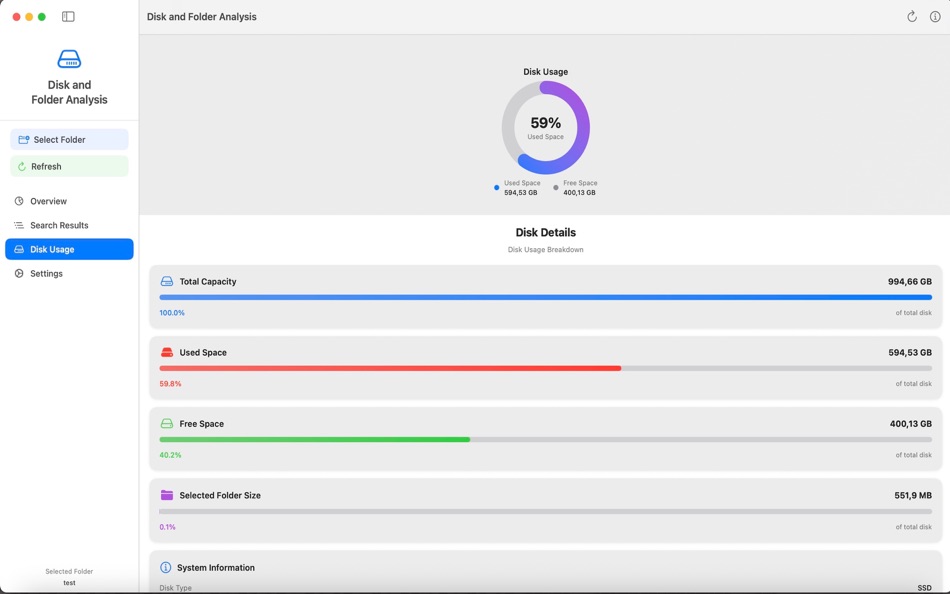Click the selected folder name 'test'
Viewport: 950px width, 594px height.
68,582
